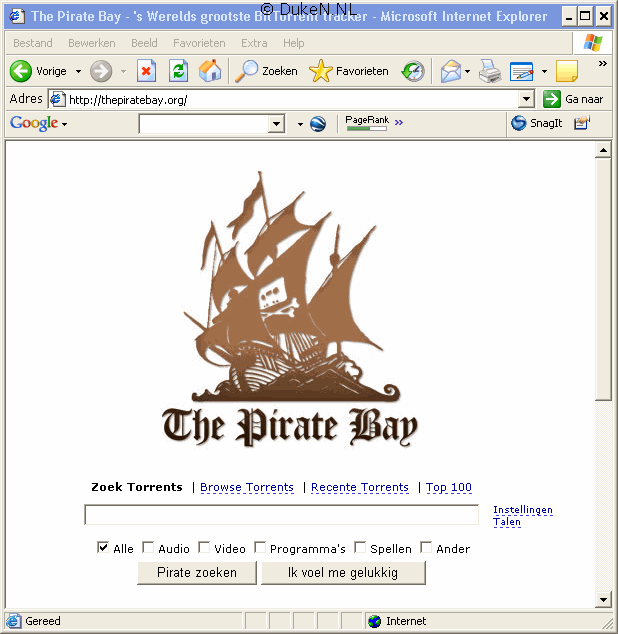Click the Stop loading toolbar icon
This screenshot has width=618, height=634.
tap(147, 71)
